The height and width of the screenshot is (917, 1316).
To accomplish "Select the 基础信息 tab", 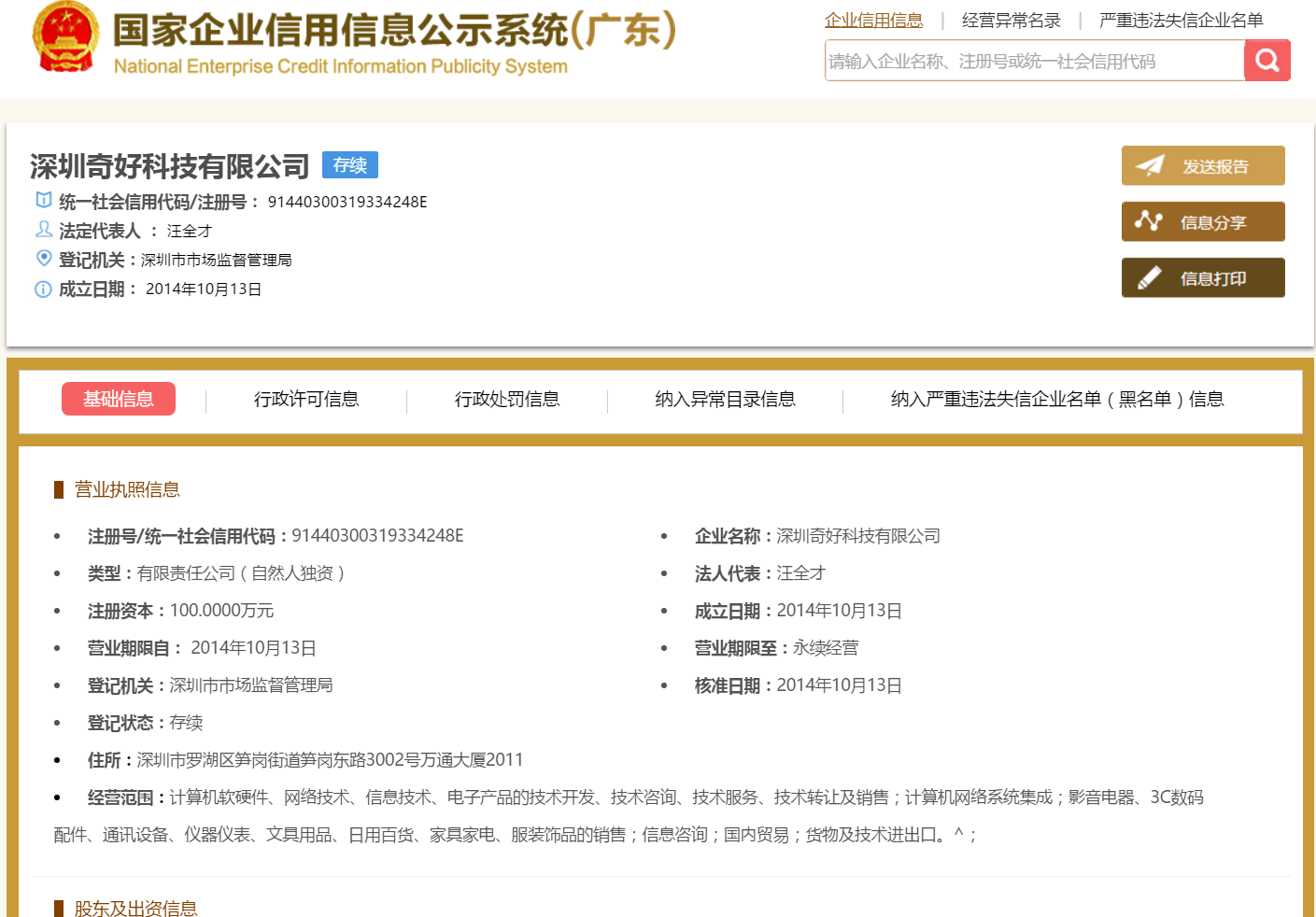I will pyautogui.click(x=119, y=399).
